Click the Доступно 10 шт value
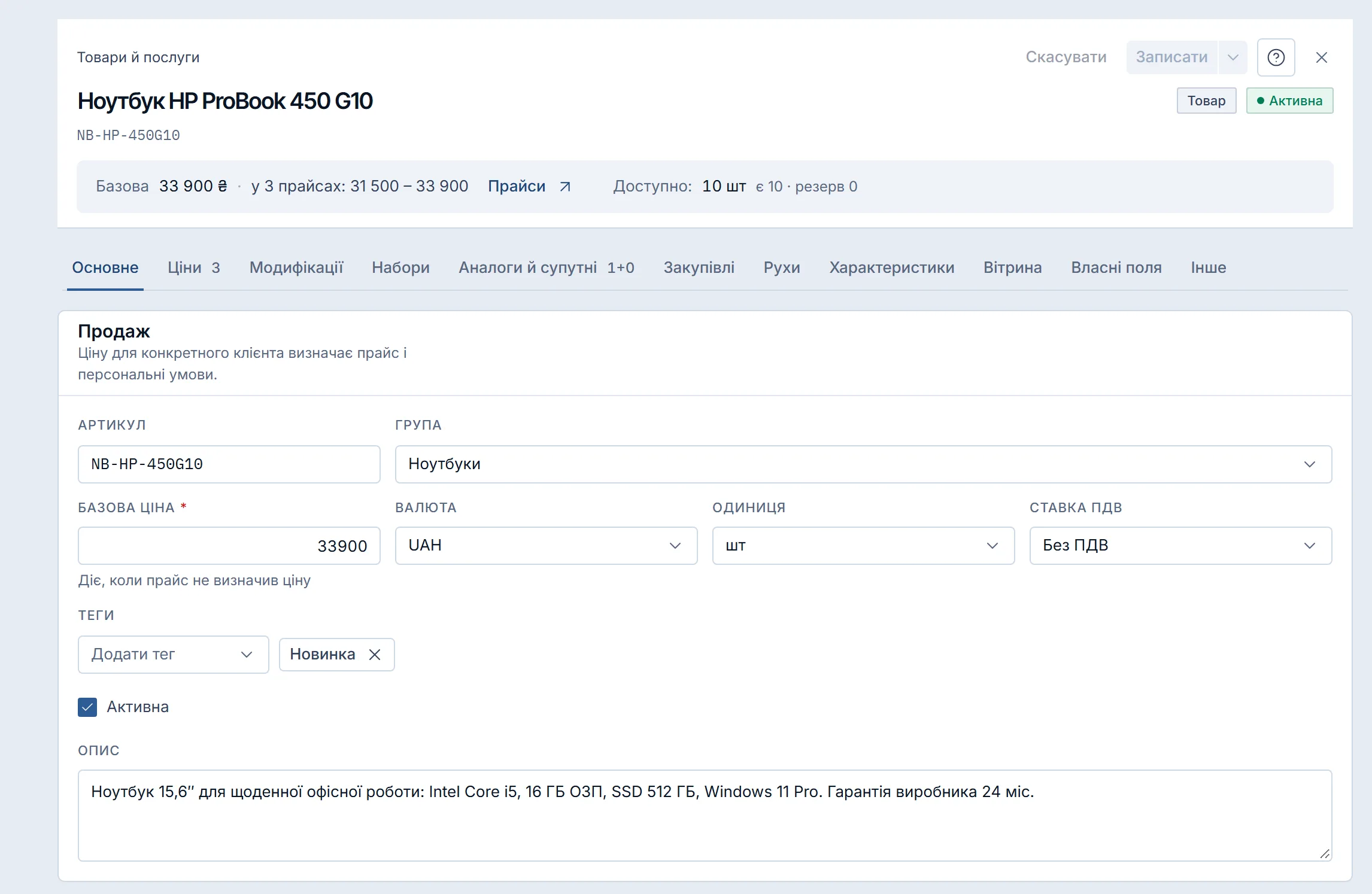The height and width of the screenshot is (894, 1372). [724, 187]
